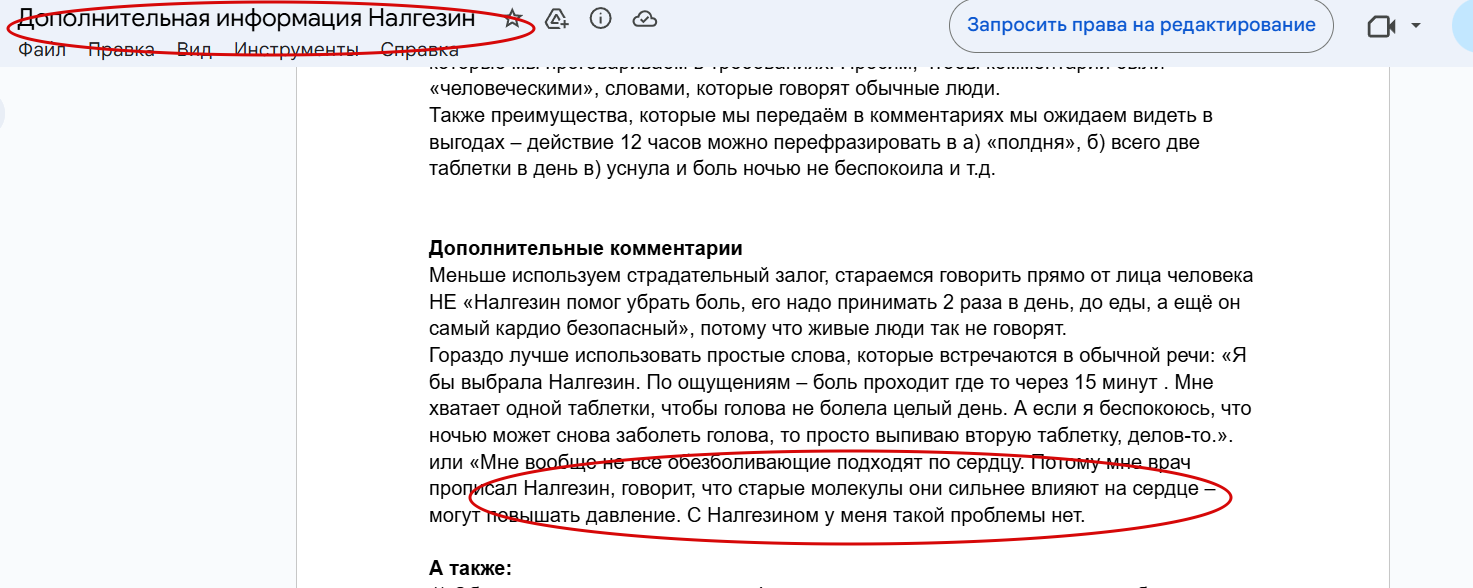Click the document title Дополнительная информация Налгезин
Image resolution: width=1473 pixels, height=588 pixels.
pos(247,18)
